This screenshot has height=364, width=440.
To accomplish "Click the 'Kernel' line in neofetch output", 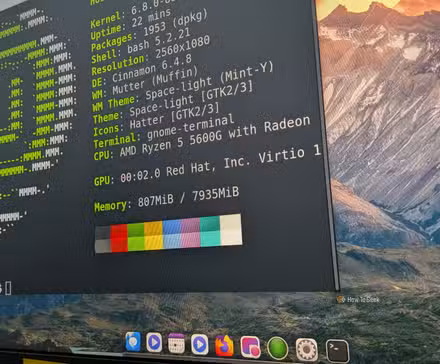I will [x=133, y=13].
